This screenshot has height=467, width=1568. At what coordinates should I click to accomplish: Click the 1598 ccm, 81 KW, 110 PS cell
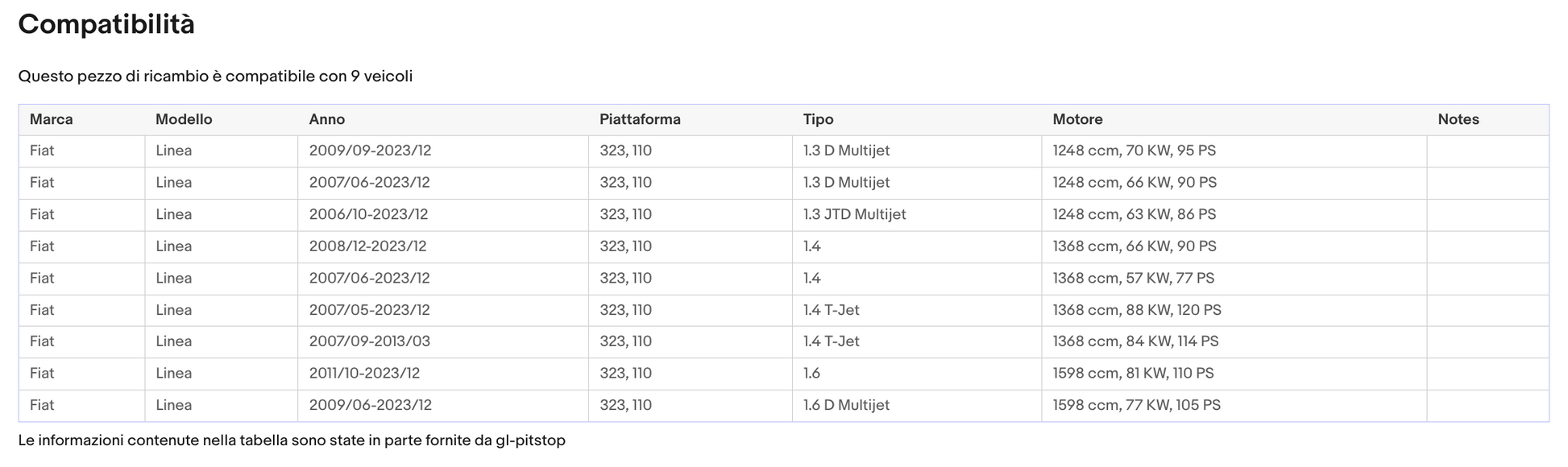pyautogui.click(x=1234, y=374)
